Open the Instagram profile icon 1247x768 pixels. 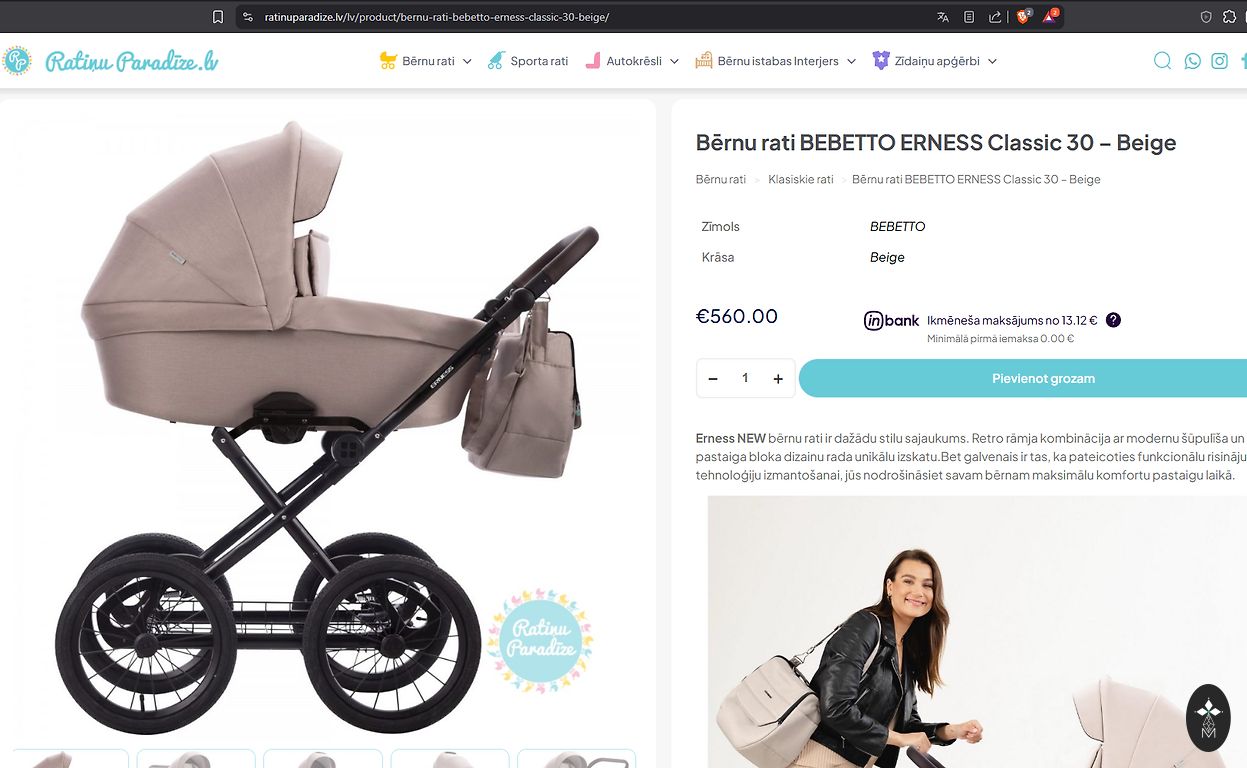click(1220, 61)
